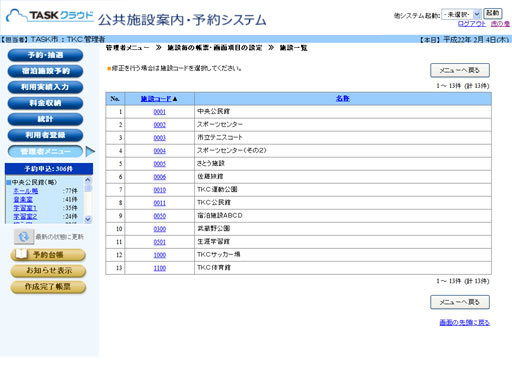Open the 他システム起動 dropdown showing 未選択

(x=461, y=14)
